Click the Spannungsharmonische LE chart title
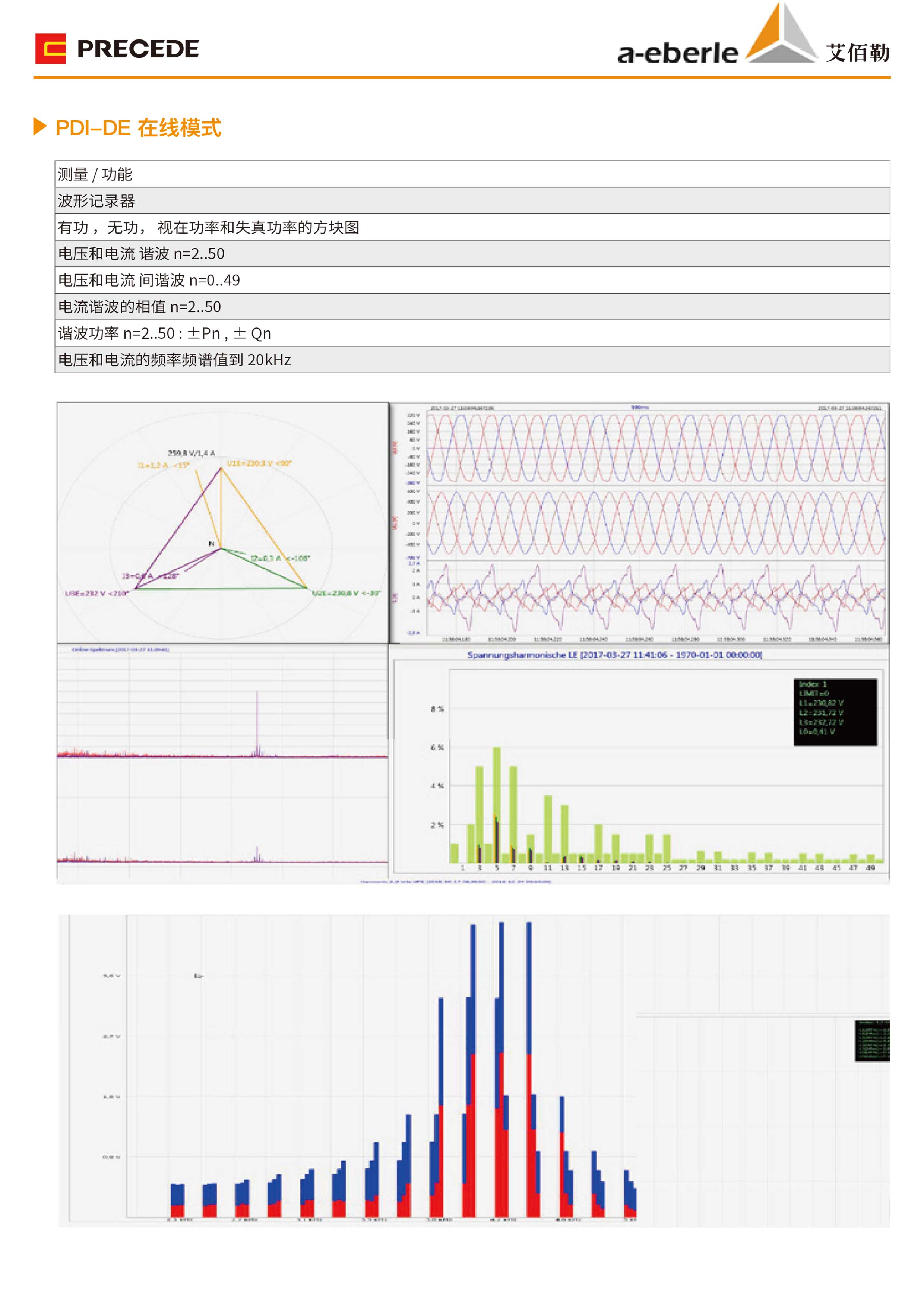Viewport: 924px width, 1307px height. [x=614, y=655]
